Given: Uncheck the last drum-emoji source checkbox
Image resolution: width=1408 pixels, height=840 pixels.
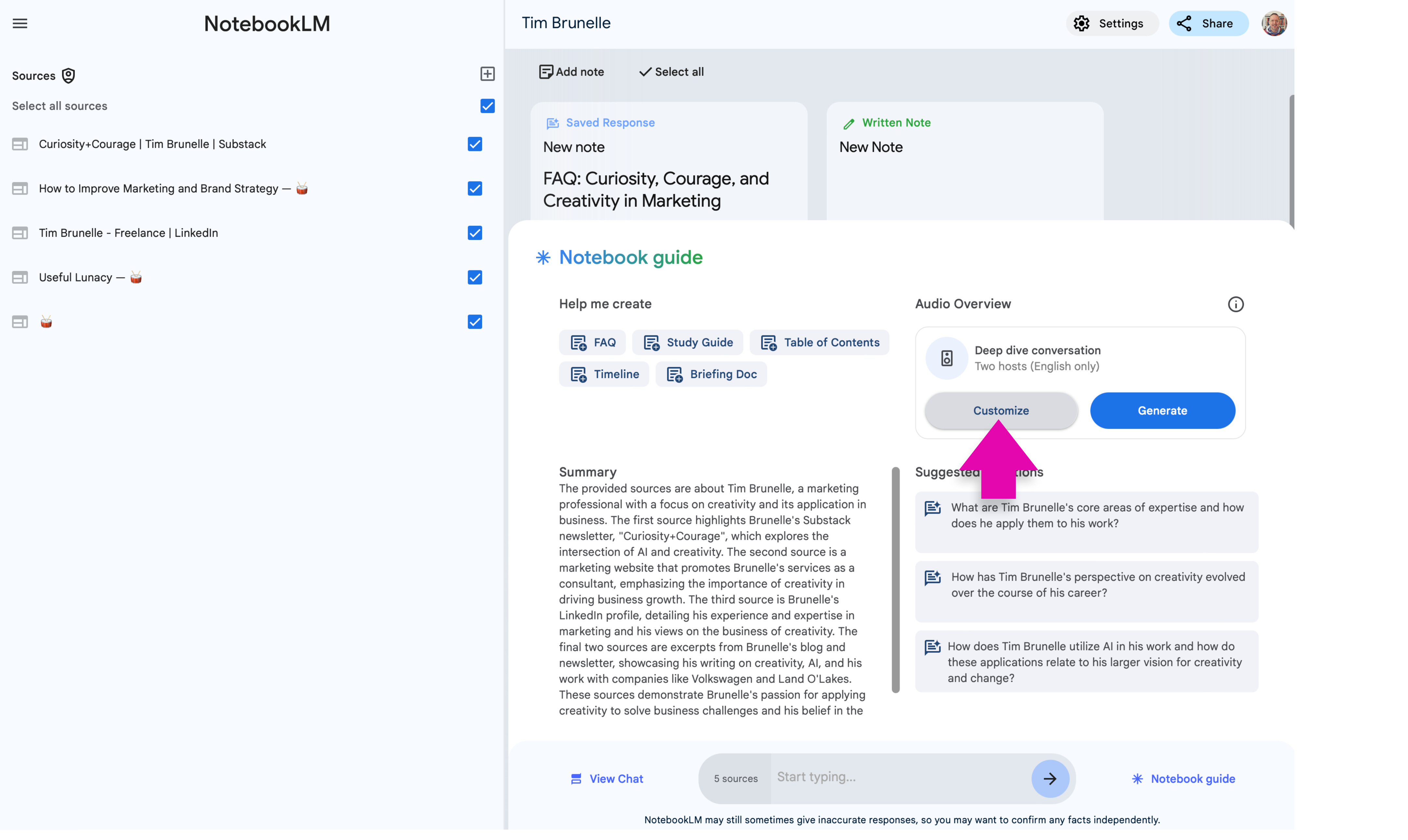Looking at the screenshot, I should 475,322.
